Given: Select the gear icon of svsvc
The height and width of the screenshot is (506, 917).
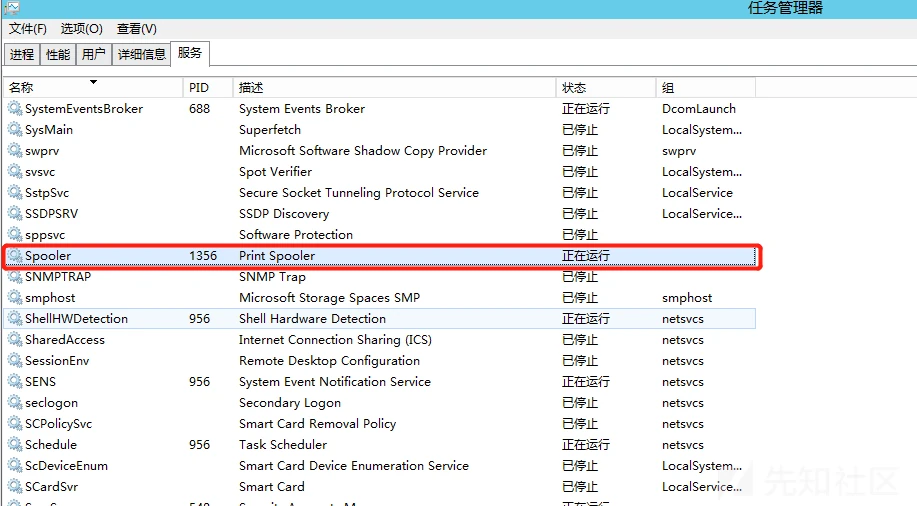Looking at the screenshot, I should [x=15, y=171].
